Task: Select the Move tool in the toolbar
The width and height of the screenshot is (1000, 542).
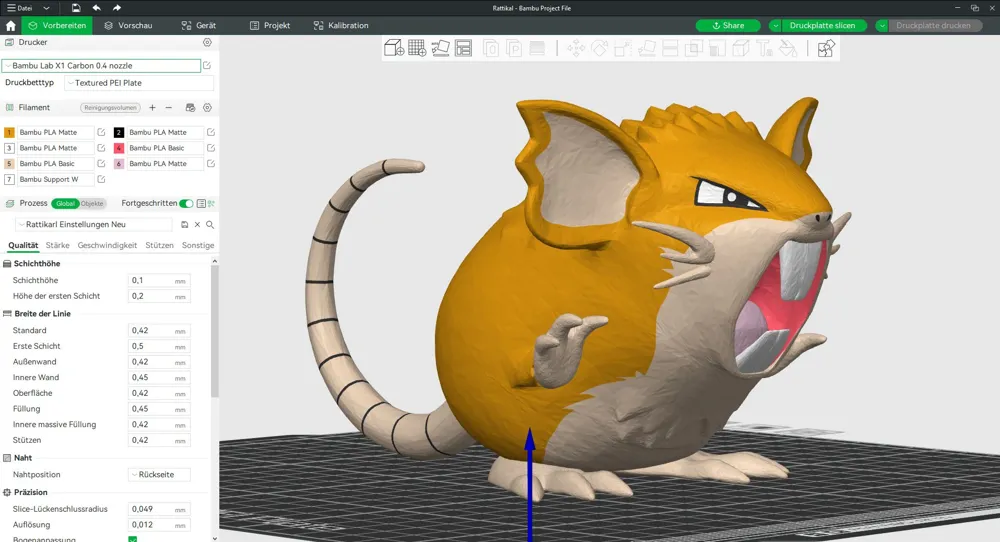Action: pos(576,48)
